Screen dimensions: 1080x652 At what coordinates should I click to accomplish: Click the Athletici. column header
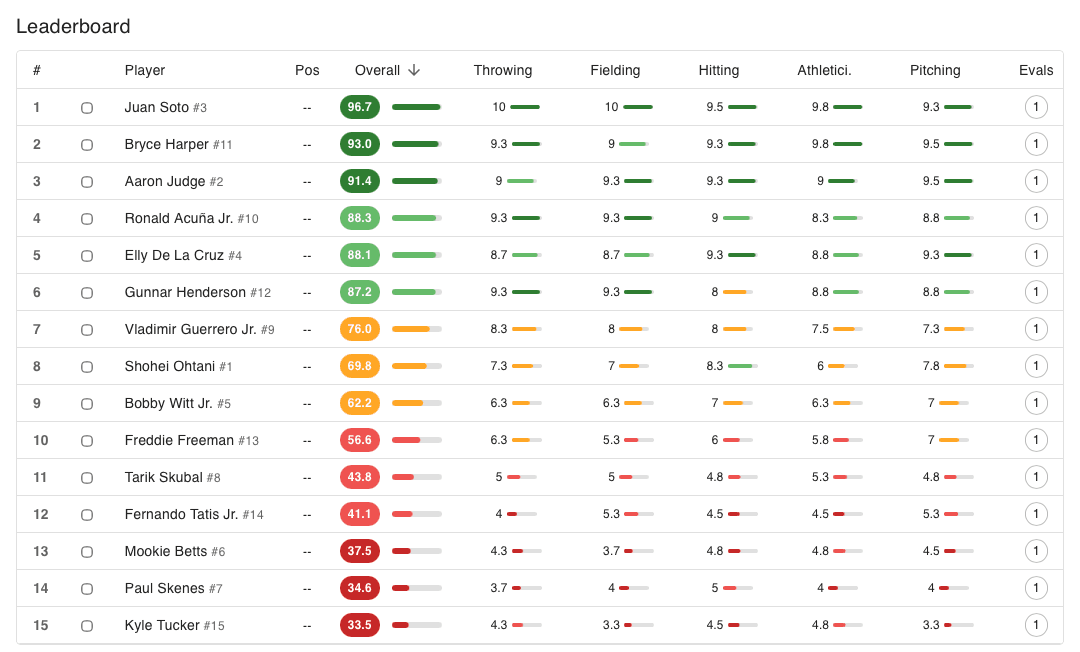pyautogui.click(x=824, y=70)
